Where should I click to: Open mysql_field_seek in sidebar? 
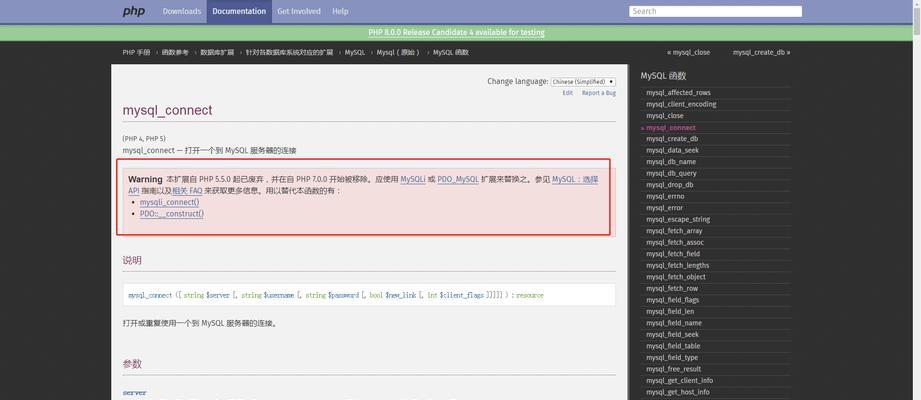click(x=673, y=334)
